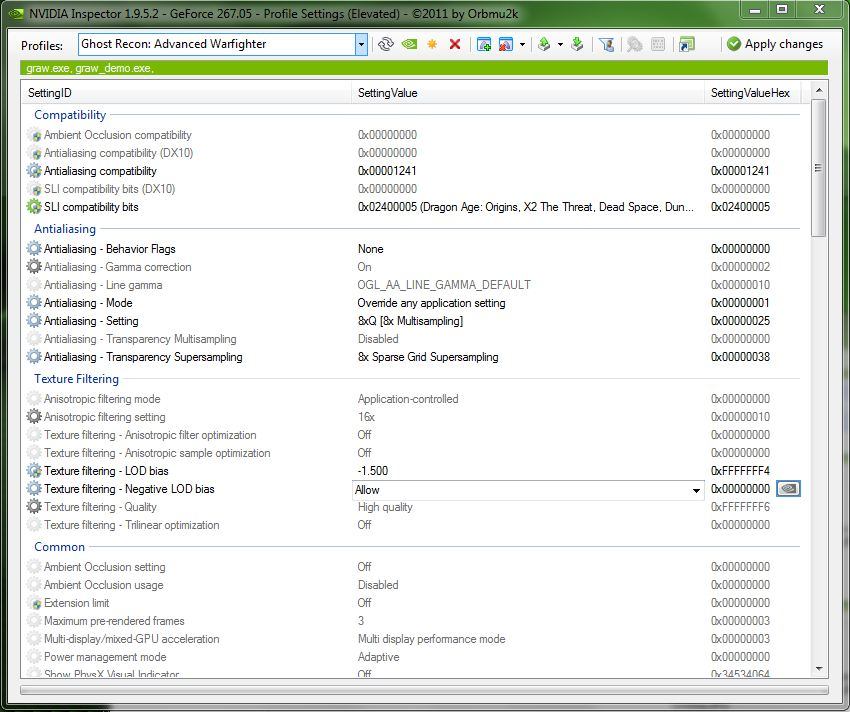
Task: Click the Texture Filtering group header
Action: 76,379
